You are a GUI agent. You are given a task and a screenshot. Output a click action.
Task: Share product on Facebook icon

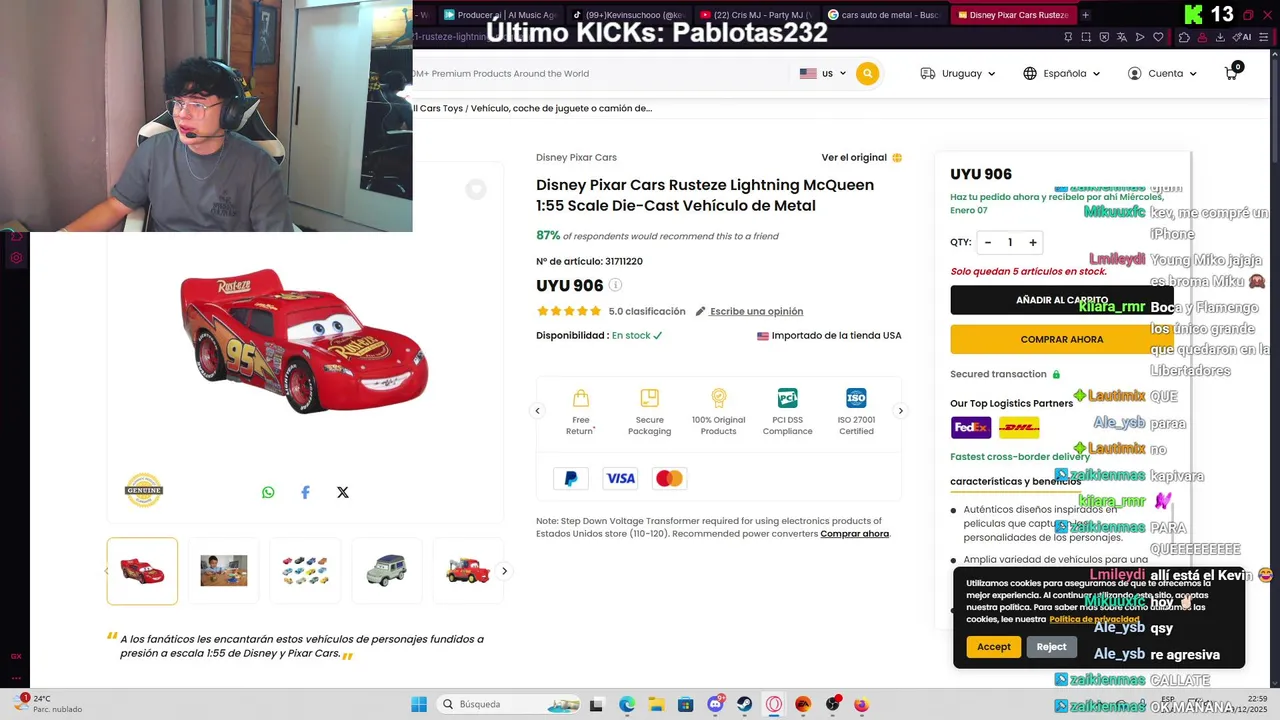pos(305,492)
